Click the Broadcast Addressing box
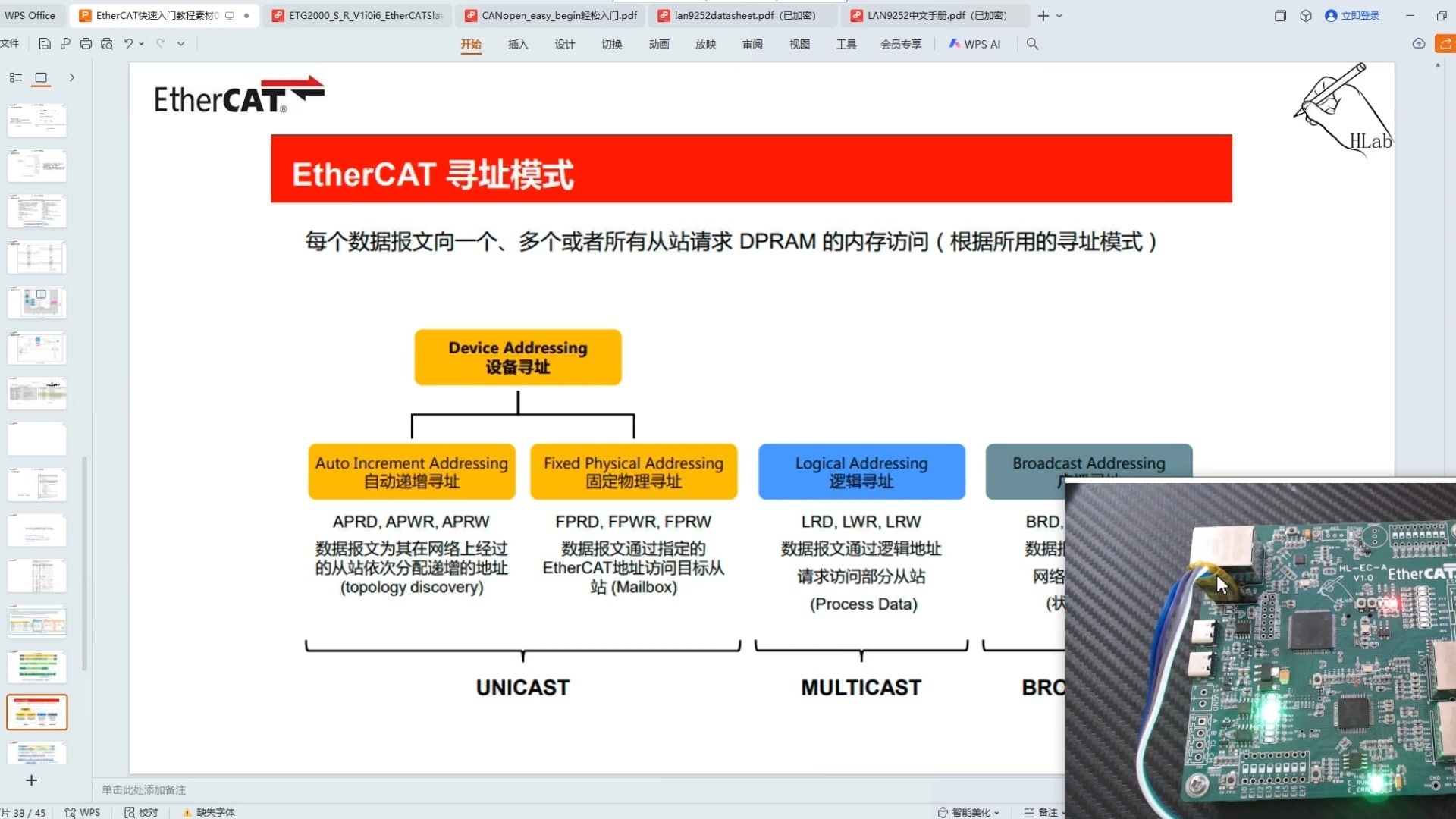The image size is (1456, 819). pyautogui.click(x=1089, y=462)
